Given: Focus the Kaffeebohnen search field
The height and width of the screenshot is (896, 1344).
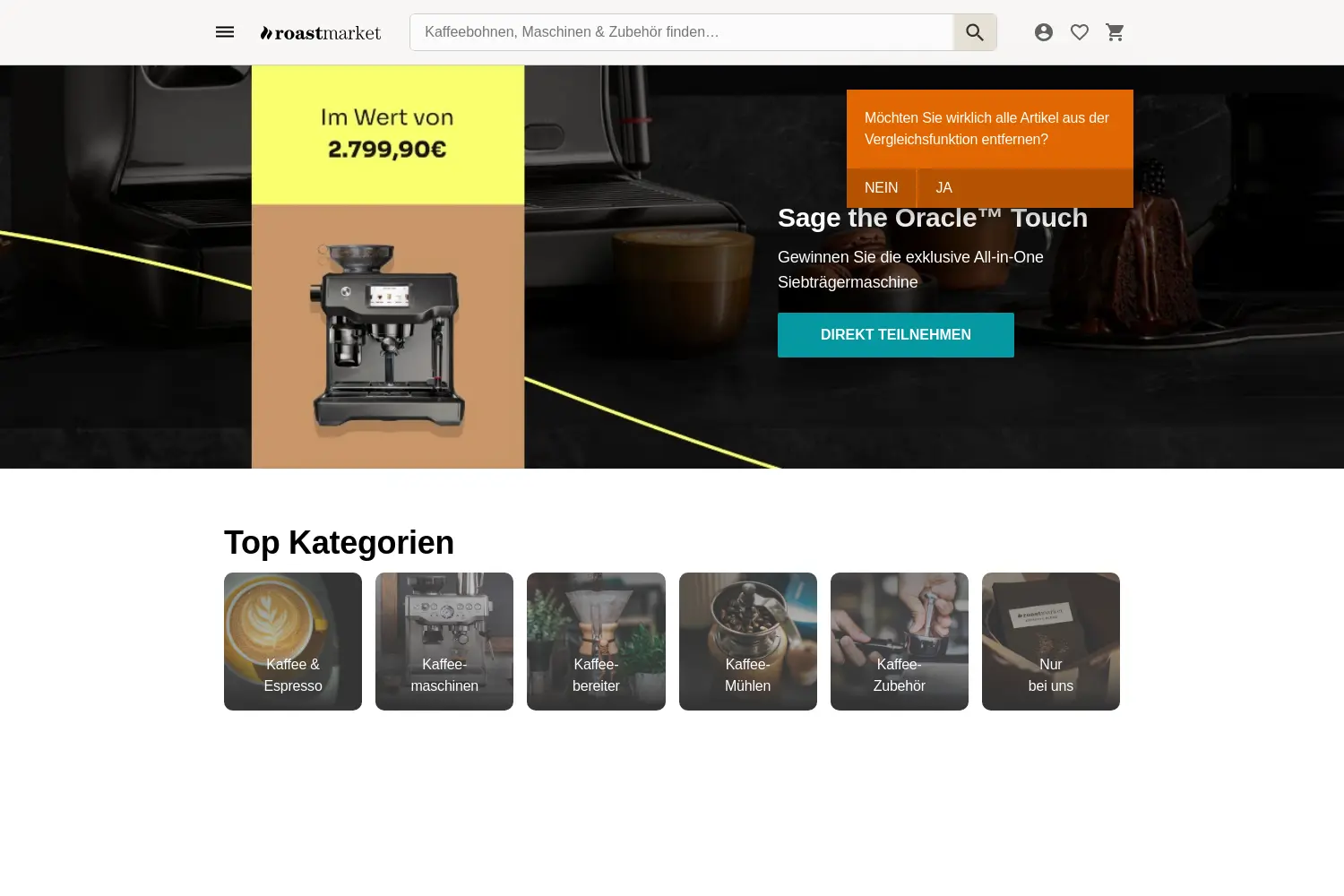Looking at the screenshot, I should [682, 32].
